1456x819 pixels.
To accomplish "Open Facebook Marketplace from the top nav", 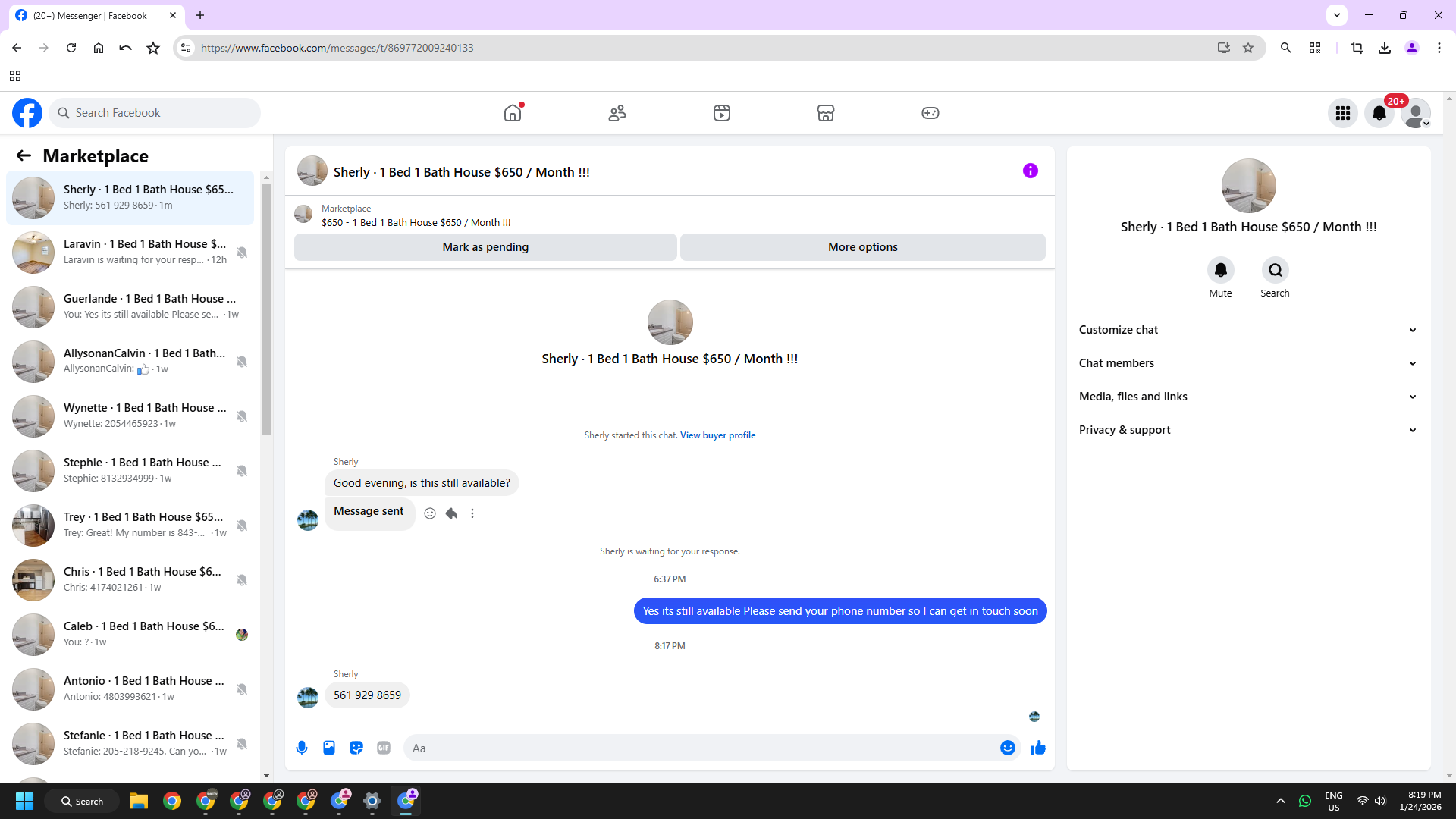I will pyautogui.click(x=826, y=113).
